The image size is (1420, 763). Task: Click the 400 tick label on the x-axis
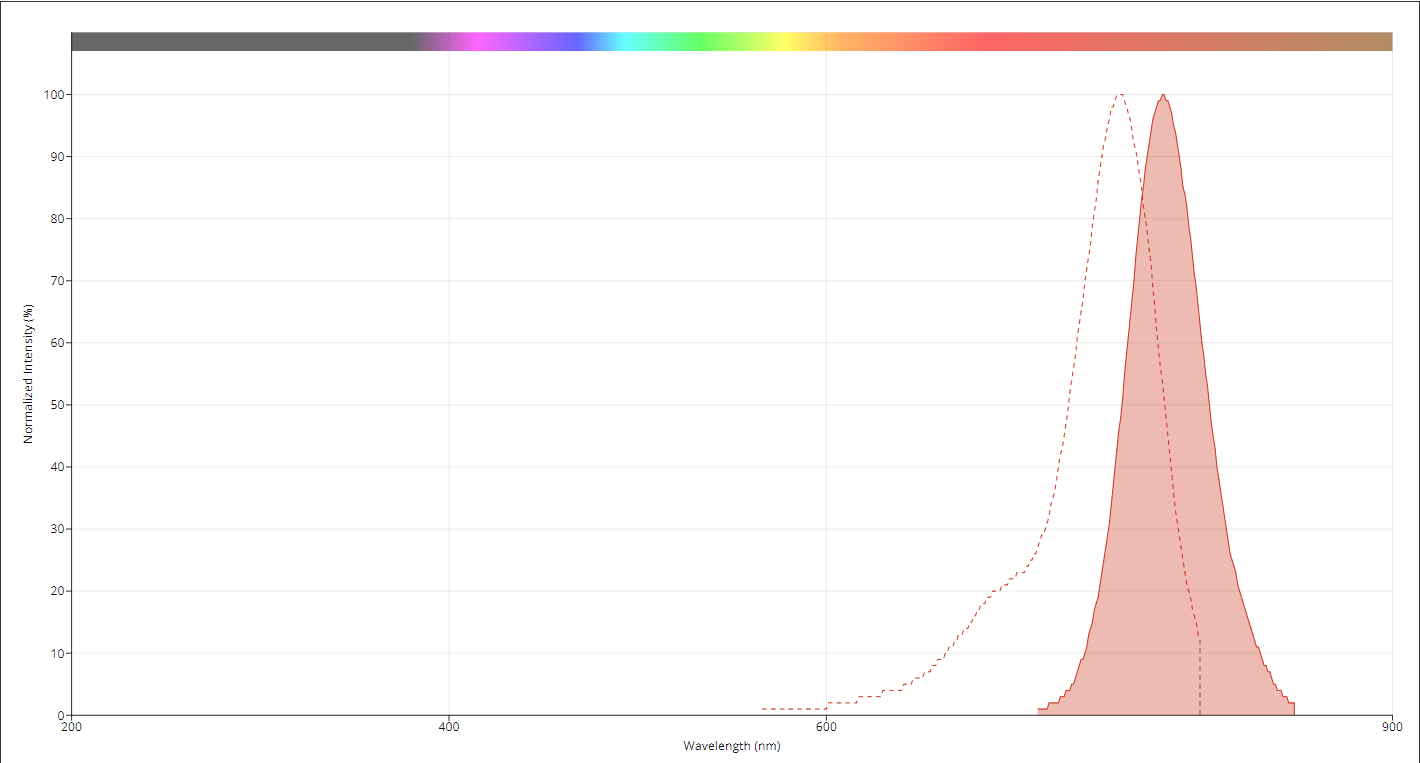449,727
